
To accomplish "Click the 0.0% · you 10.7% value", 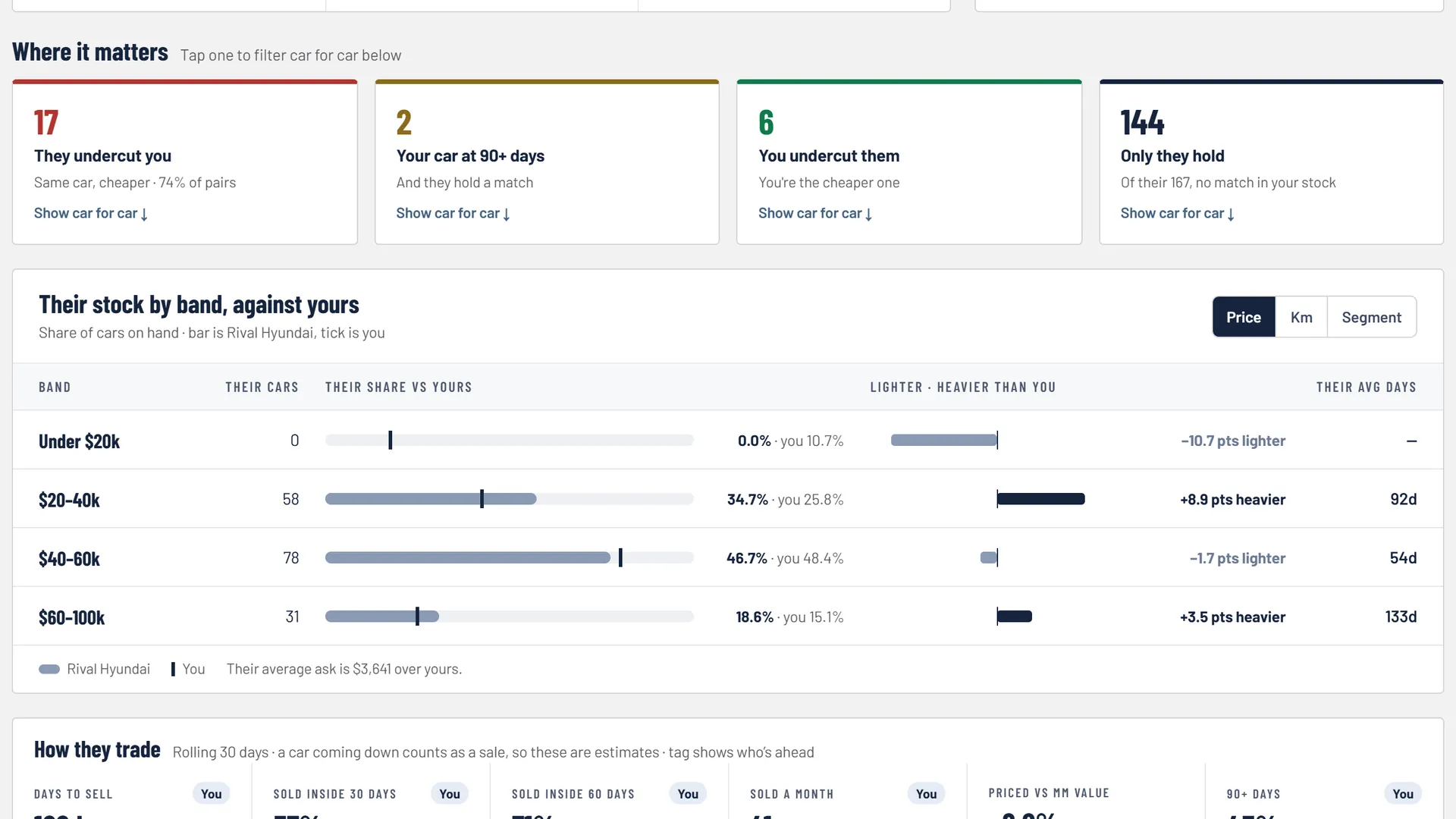I will pos(790,441).
